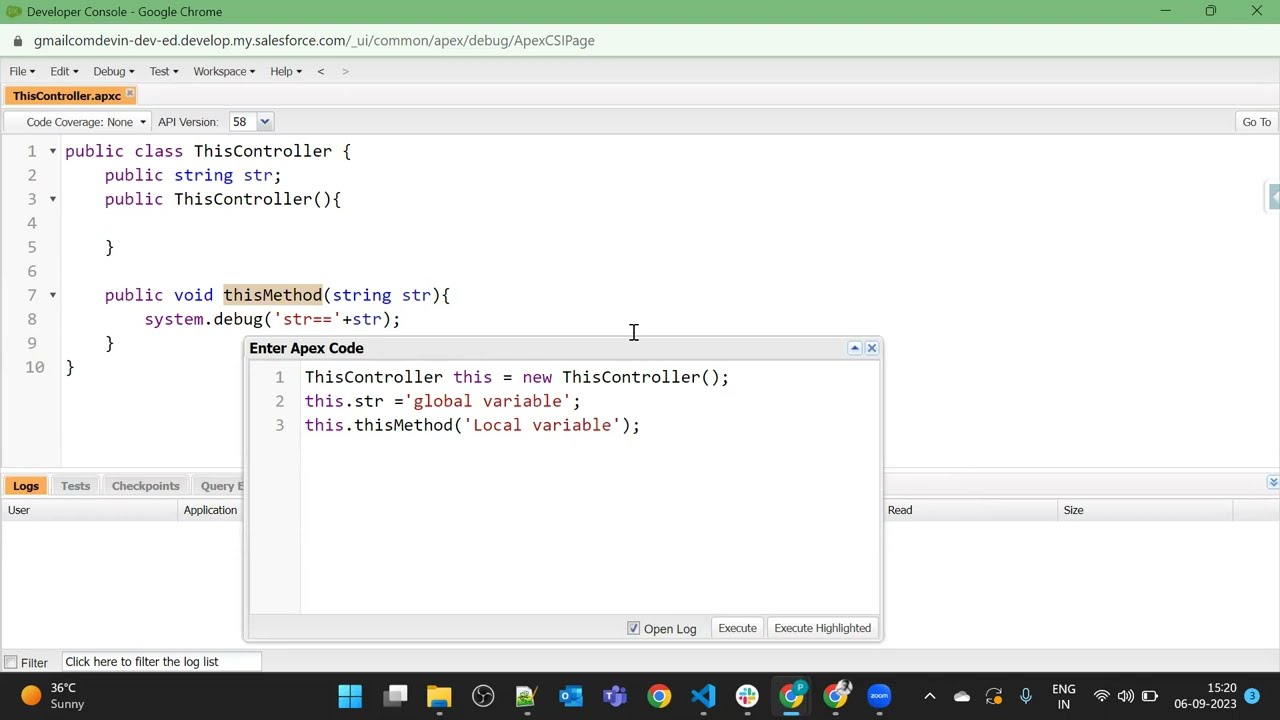Image resolution: width=1280 pixels, height=720 pixels.
Task: Toggle the Filter checkbox
Action: [10, 662]
